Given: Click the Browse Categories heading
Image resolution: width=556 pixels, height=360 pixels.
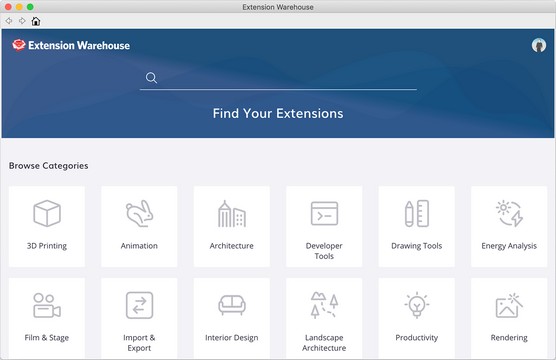Looking at the screenshot, I should point(49,166).
